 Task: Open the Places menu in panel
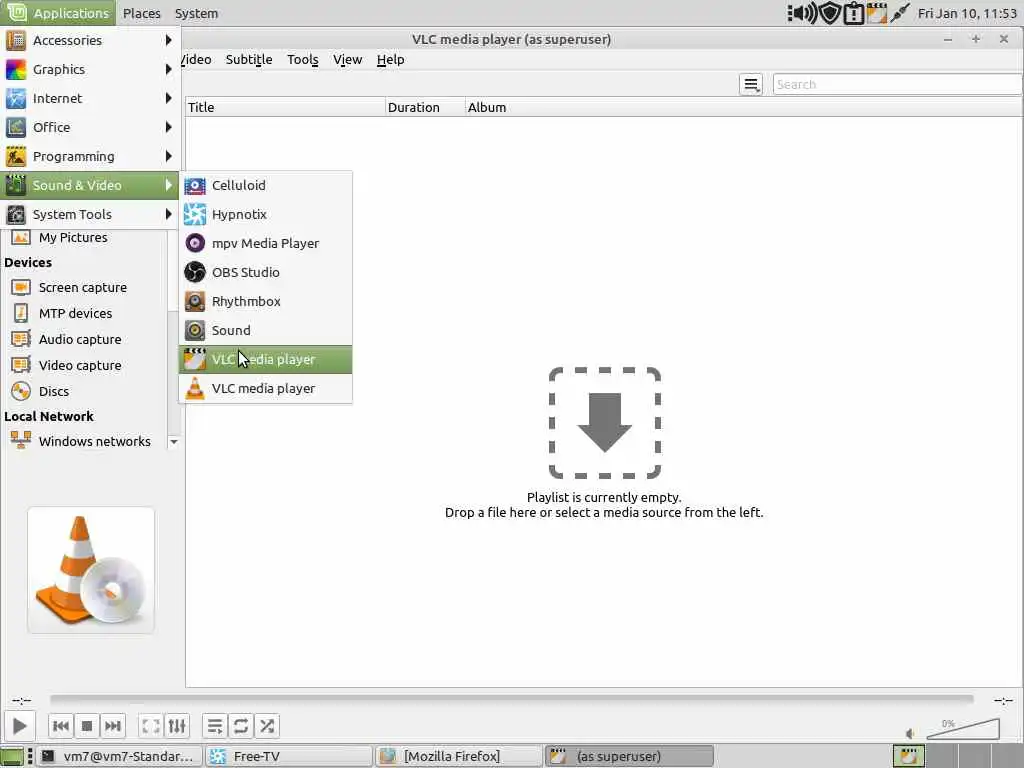(x=142, y=13)
